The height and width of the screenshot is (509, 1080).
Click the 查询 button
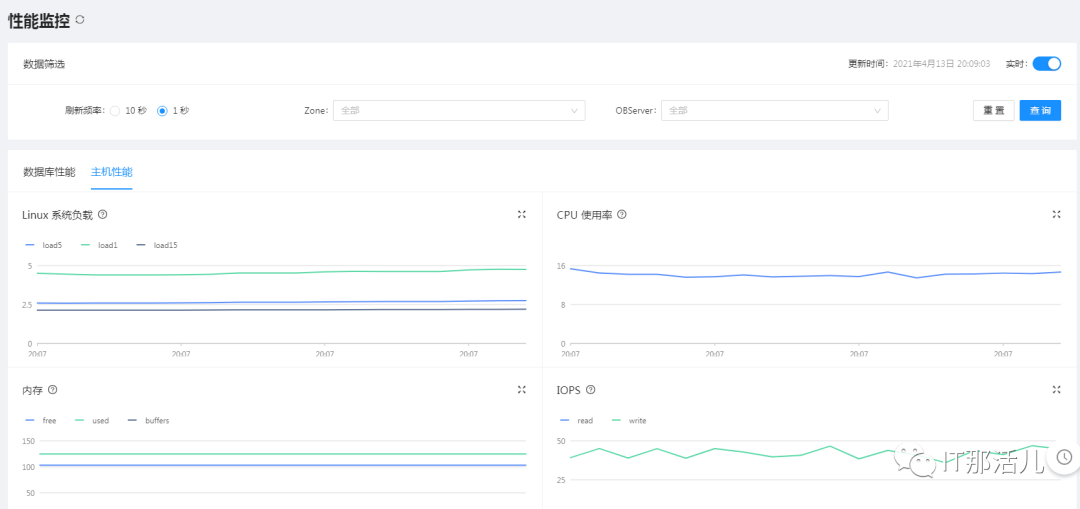point(1040,110)
